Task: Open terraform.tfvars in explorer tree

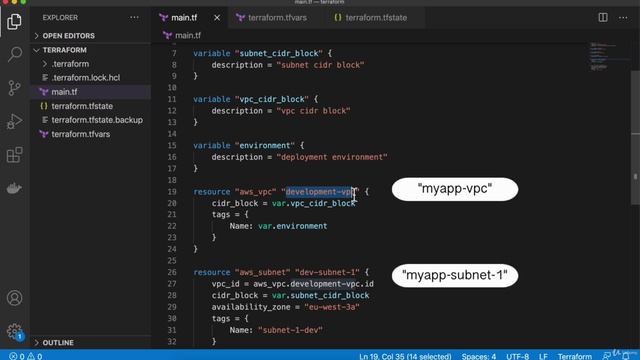Action: pos(80,134)
